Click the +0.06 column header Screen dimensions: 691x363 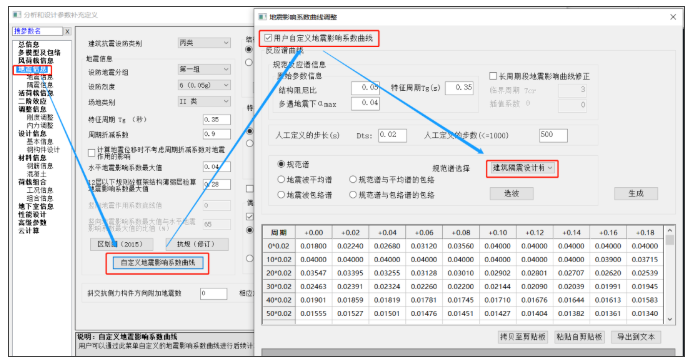coord(424,233)
